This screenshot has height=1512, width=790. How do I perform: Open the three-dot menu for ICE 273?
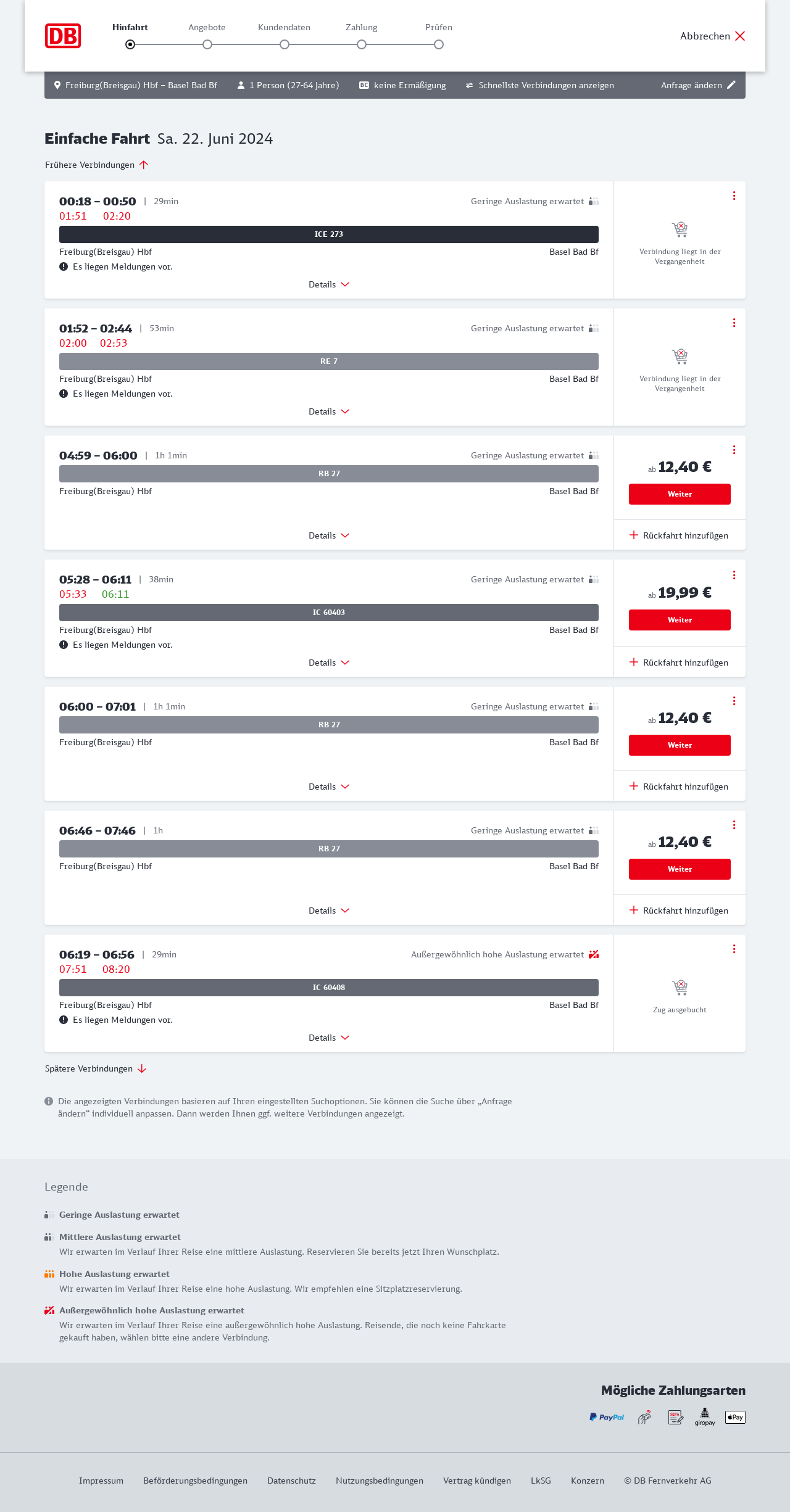click(x=734, y=196)
